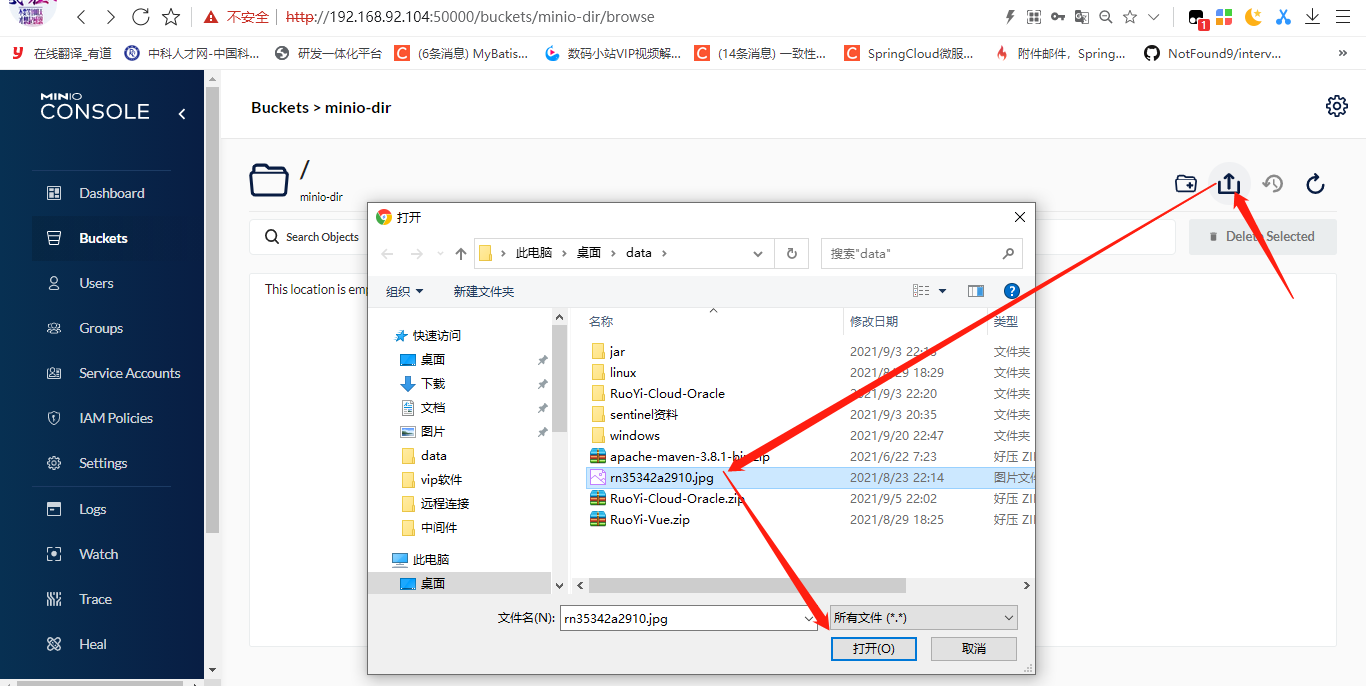Open the 文件名 dropdown arrow
Screen dimensions: 1366x686
810,618
